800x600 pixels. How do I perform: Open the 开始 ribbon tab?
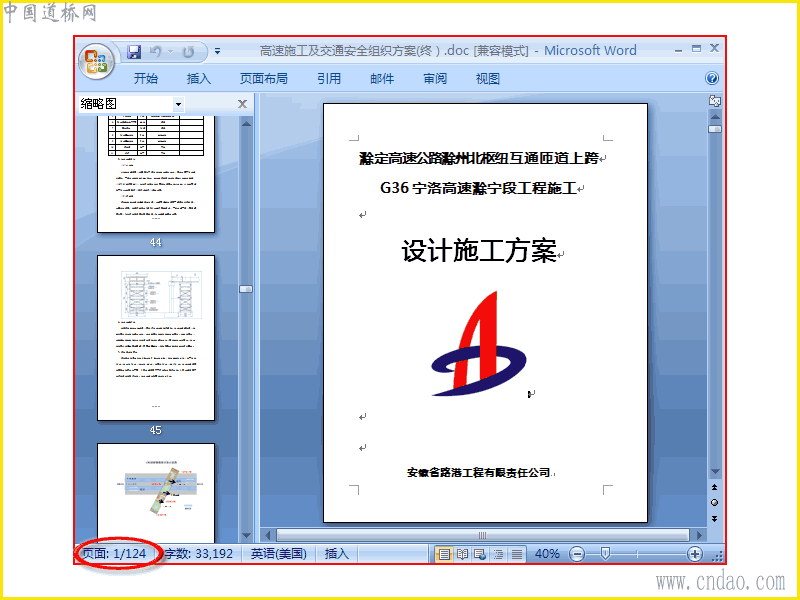pos(146,79)
